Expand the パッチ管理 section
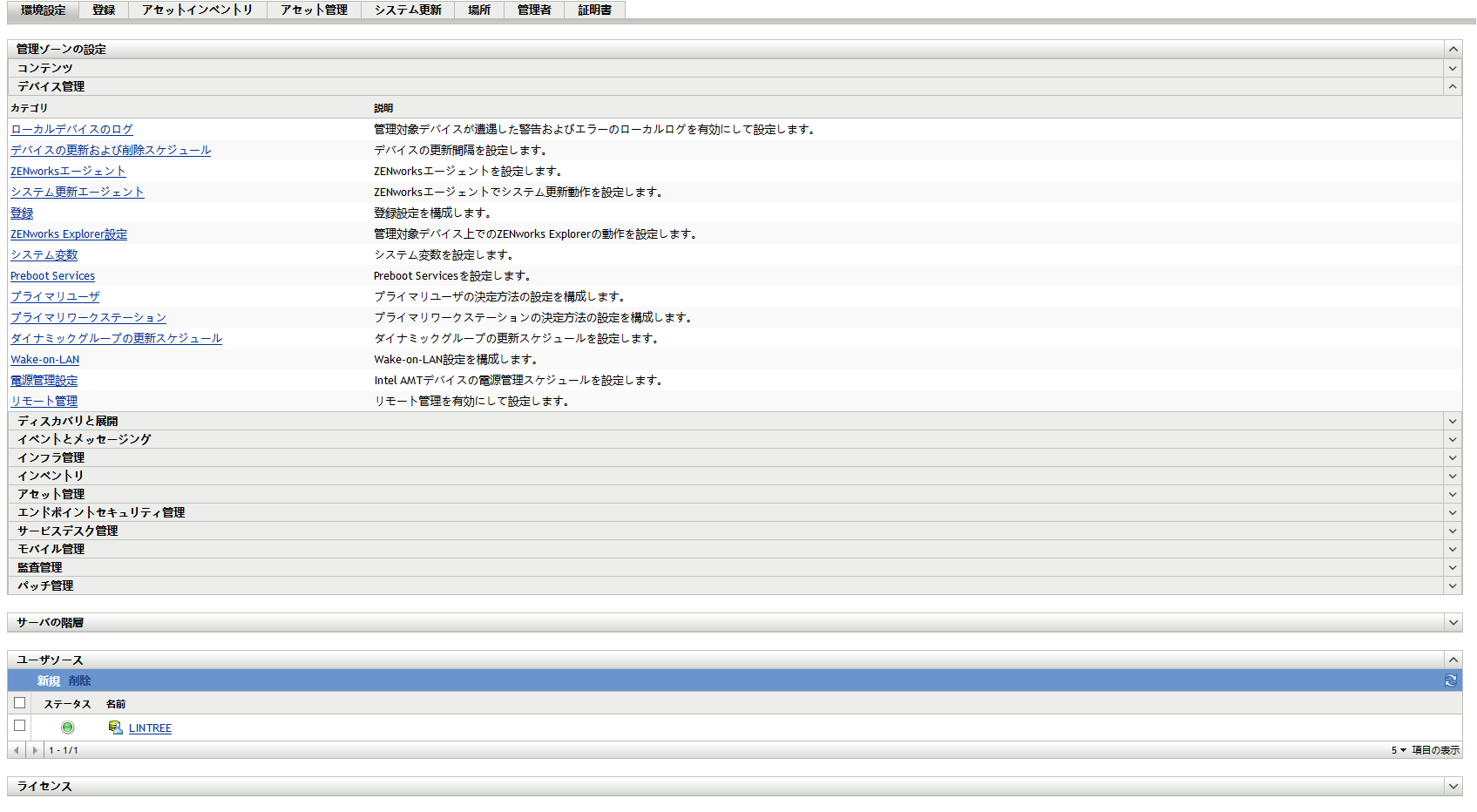 click(1453, 585)
